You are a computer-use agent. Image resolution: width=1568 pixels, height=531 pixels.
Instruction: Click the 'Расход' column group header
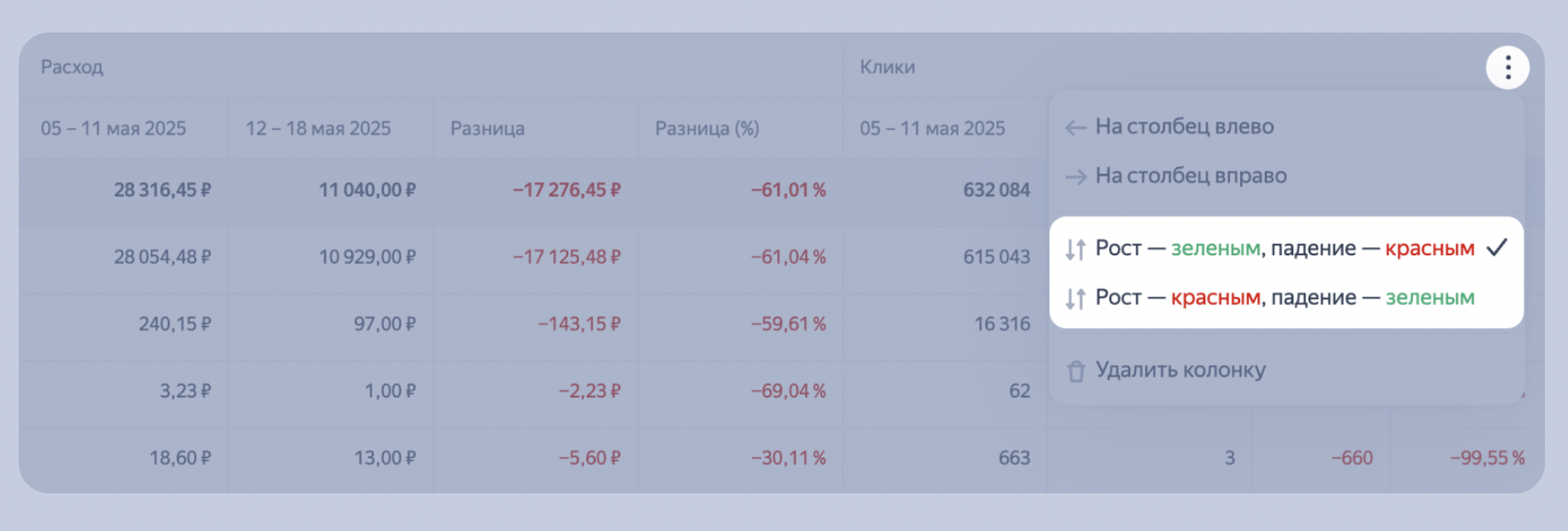(72, 67)
